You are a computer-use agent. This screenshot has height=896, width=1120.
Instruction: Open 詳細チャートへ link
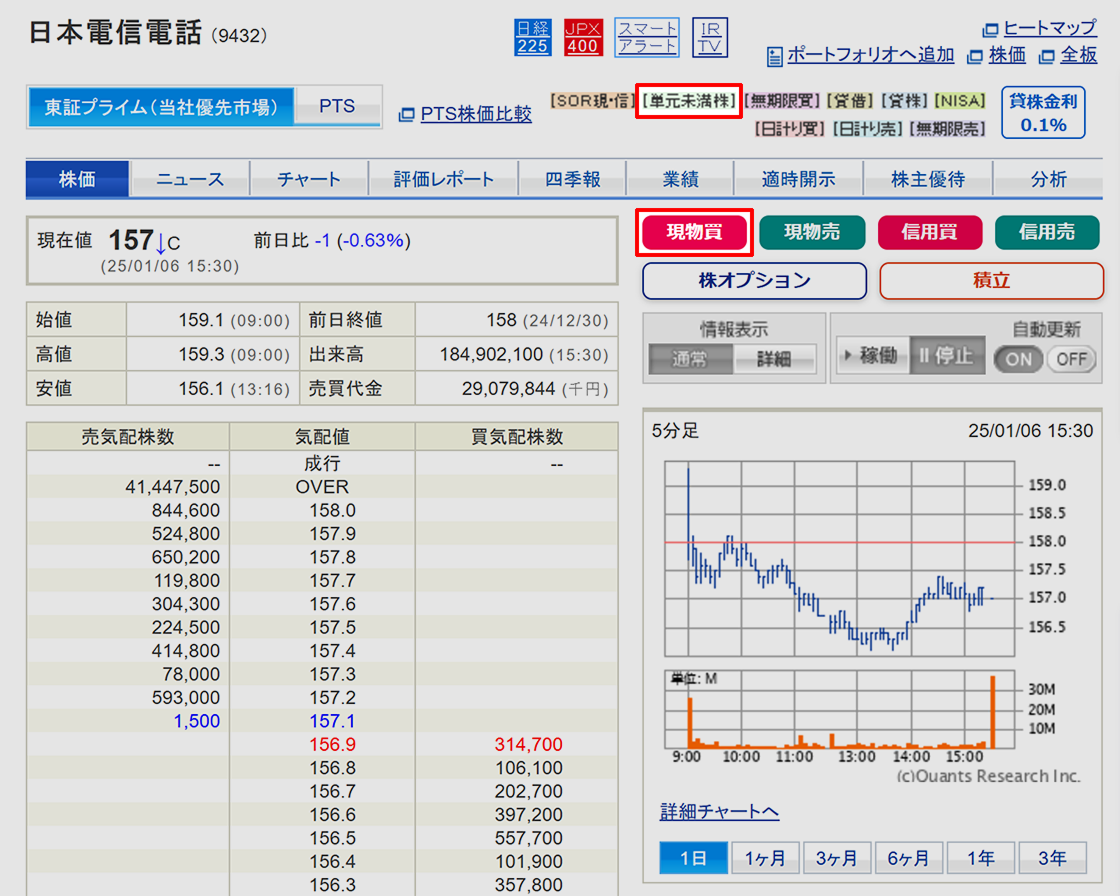(719, 812)
